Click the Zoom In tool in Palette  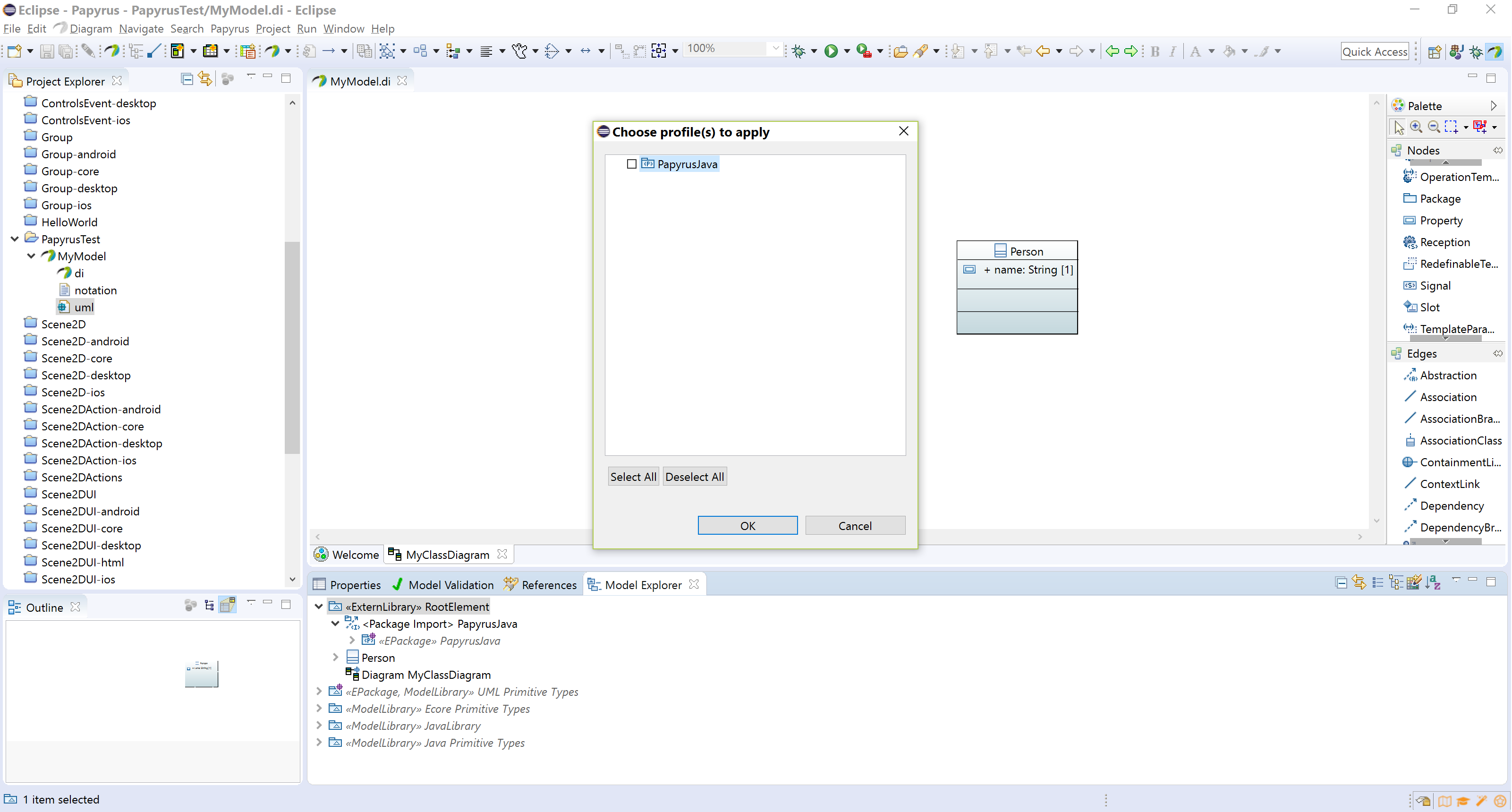[1416, 126]
